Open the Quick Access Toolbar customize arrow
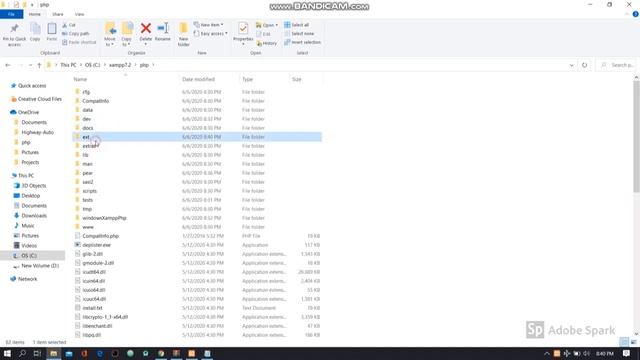This screenshot has height=360, width=640. [32, 5]
